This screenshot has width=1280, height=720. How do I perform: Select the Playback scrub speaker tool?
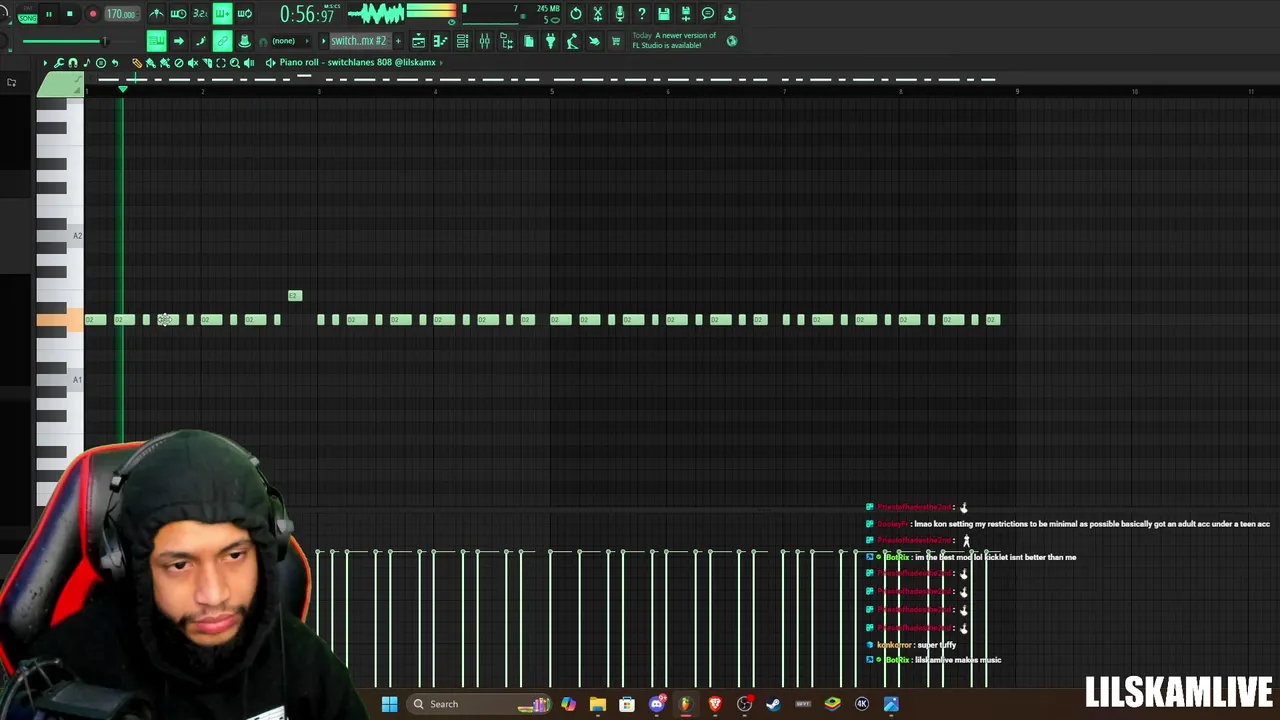coord(249,63)
